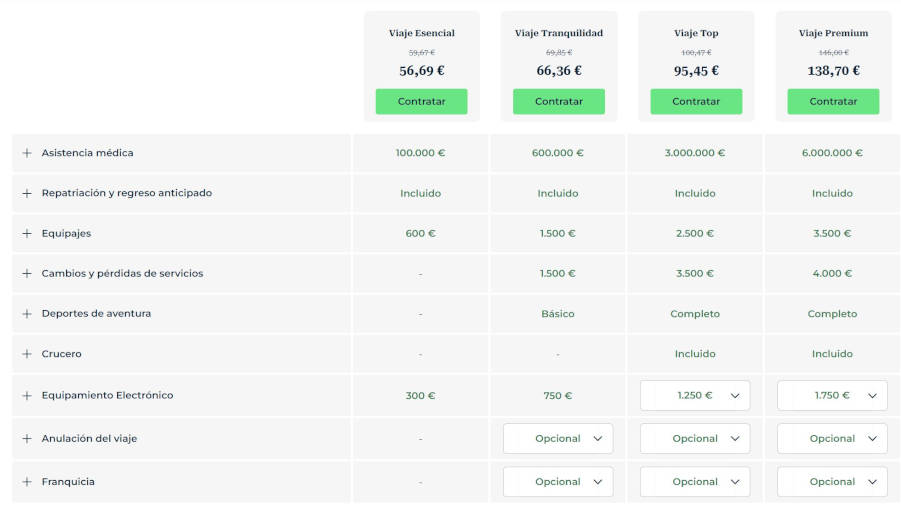
Task: Open Anulación Opcional dropdown for Viaje Top
Action: point(695,438)
